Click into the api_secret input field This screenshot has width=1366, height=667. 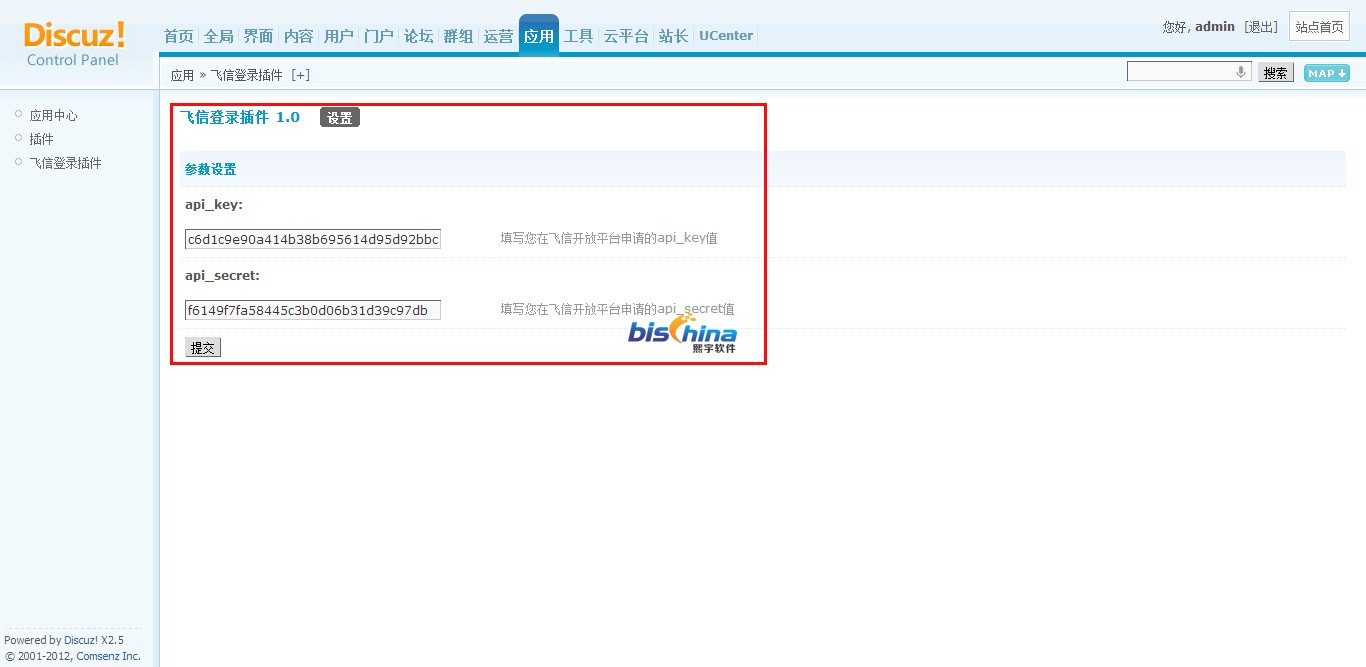[x=313, y=310]
